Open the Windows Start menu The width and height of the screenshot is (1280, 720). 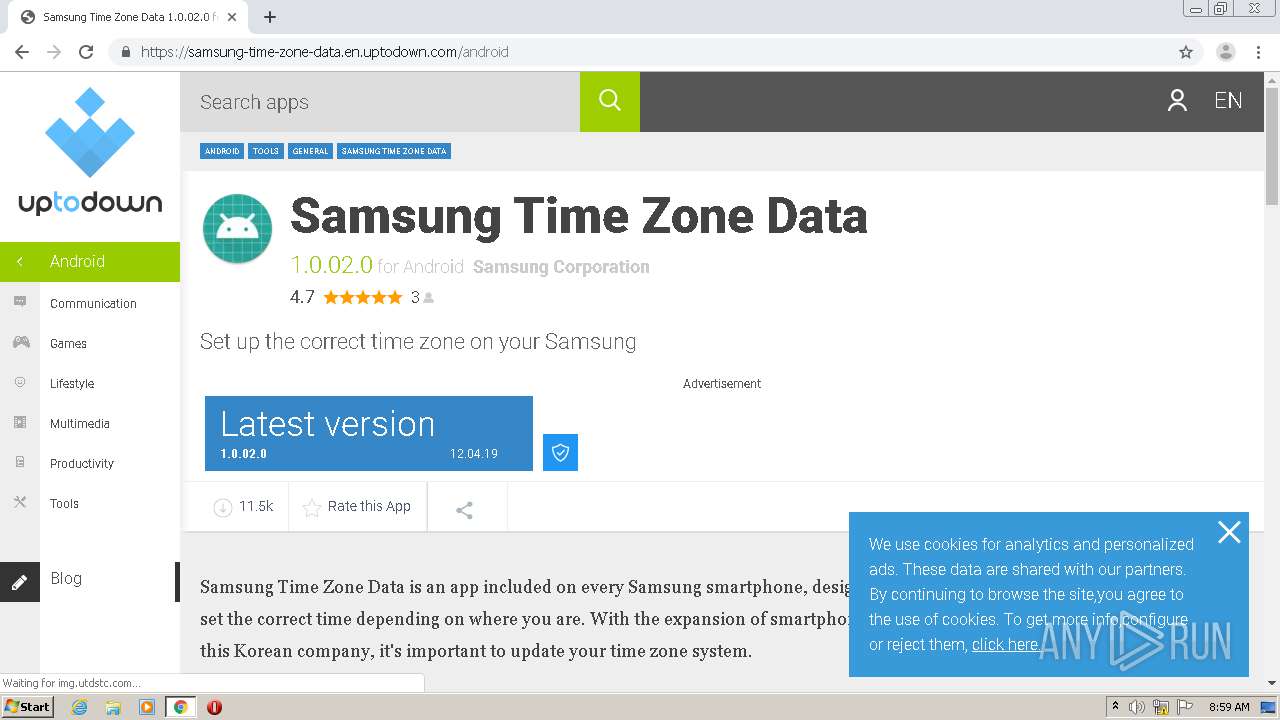pos(27,707)
